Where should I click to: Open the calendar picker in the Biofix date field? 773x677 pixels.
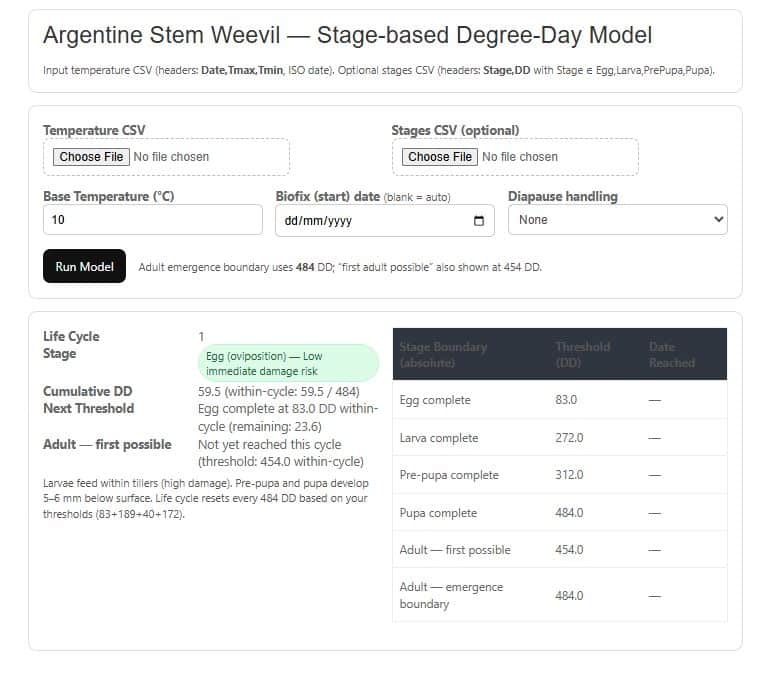coord(479,221)
